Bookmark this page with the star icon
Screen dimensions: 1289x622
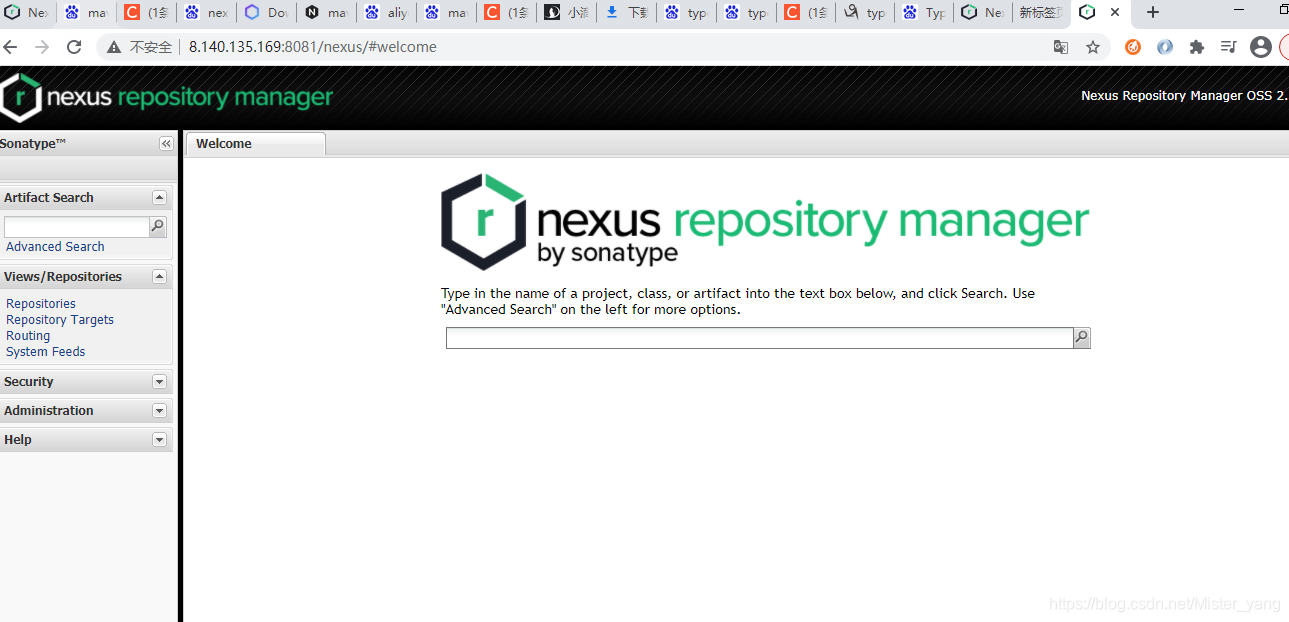(x=1093, y=47)
